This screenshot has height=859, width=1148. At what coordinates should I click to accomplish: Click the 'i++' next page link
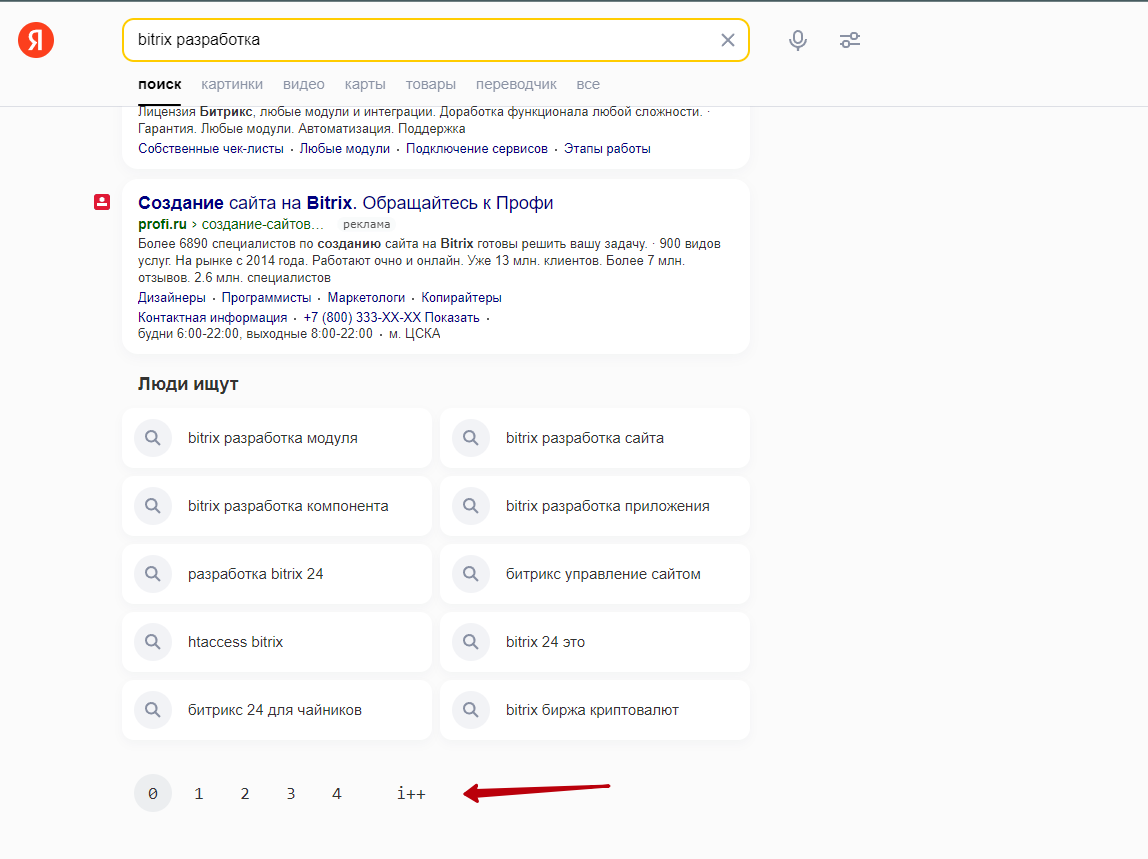(411, 794)
